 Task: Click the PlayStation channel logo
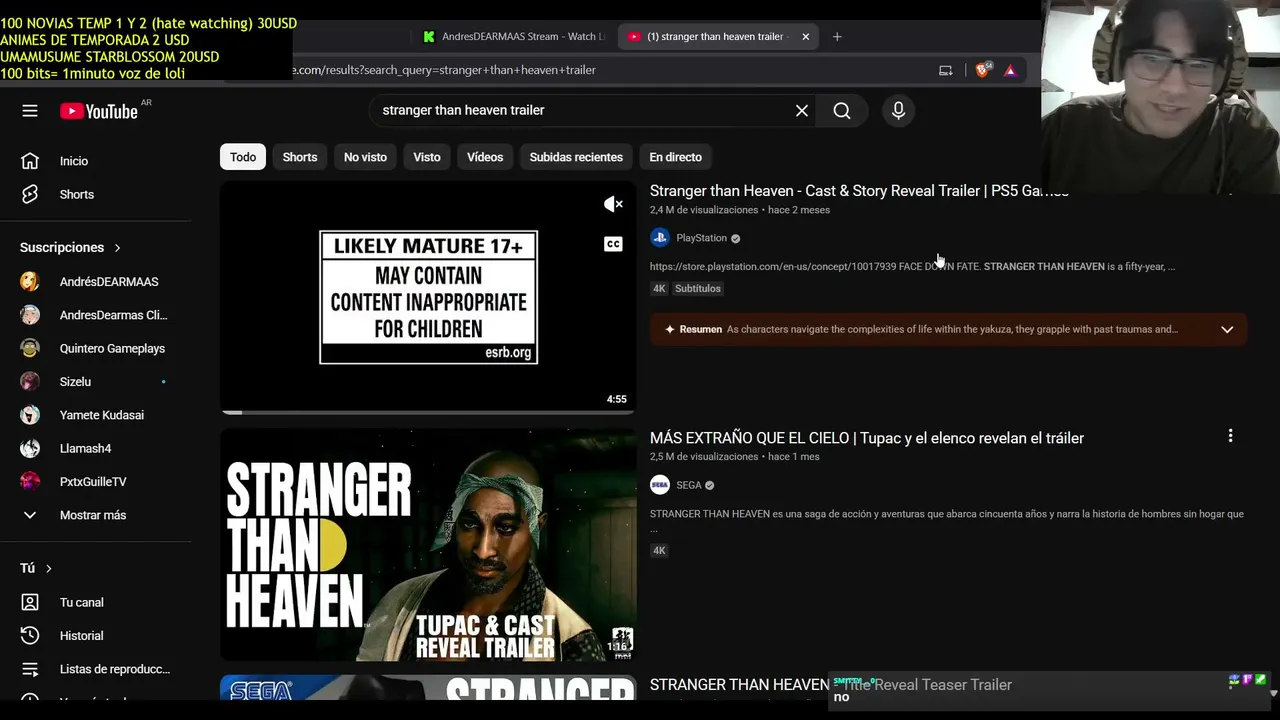(x=659, y=238)
